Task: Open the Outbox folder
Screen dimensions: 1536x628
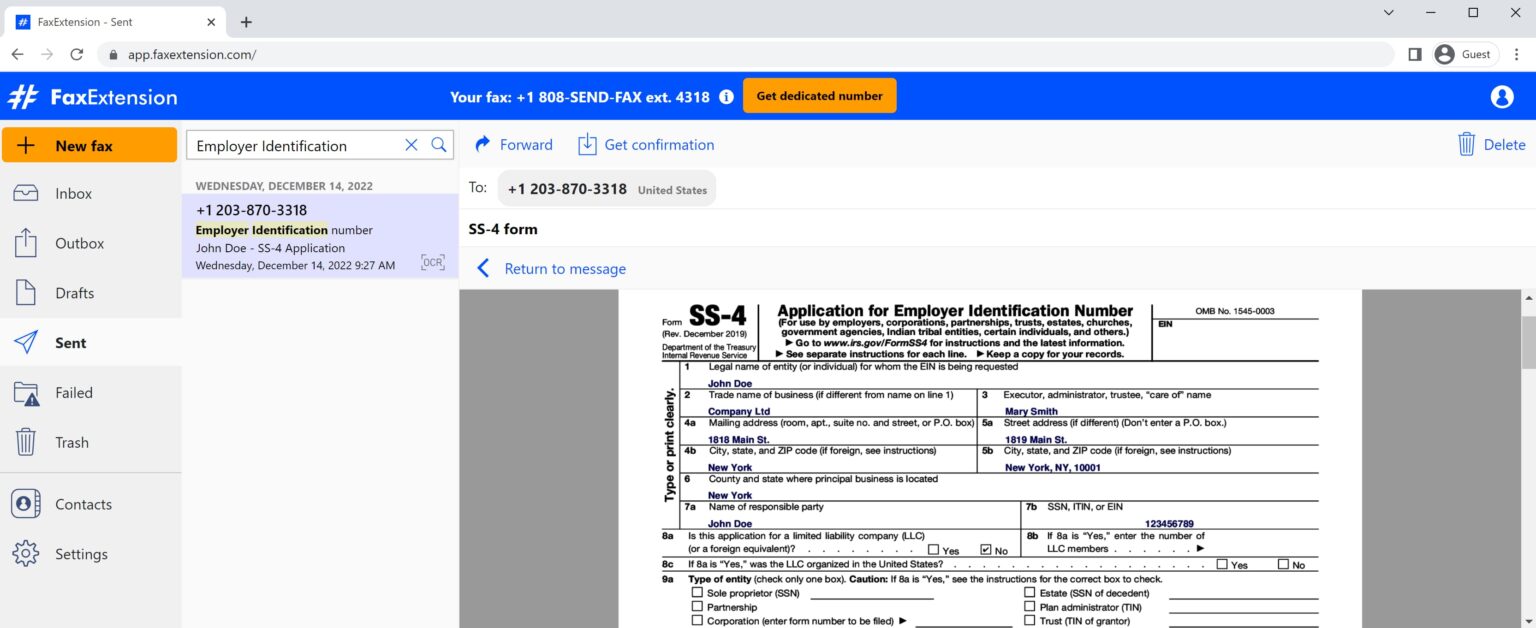Action: pos(79,243)
